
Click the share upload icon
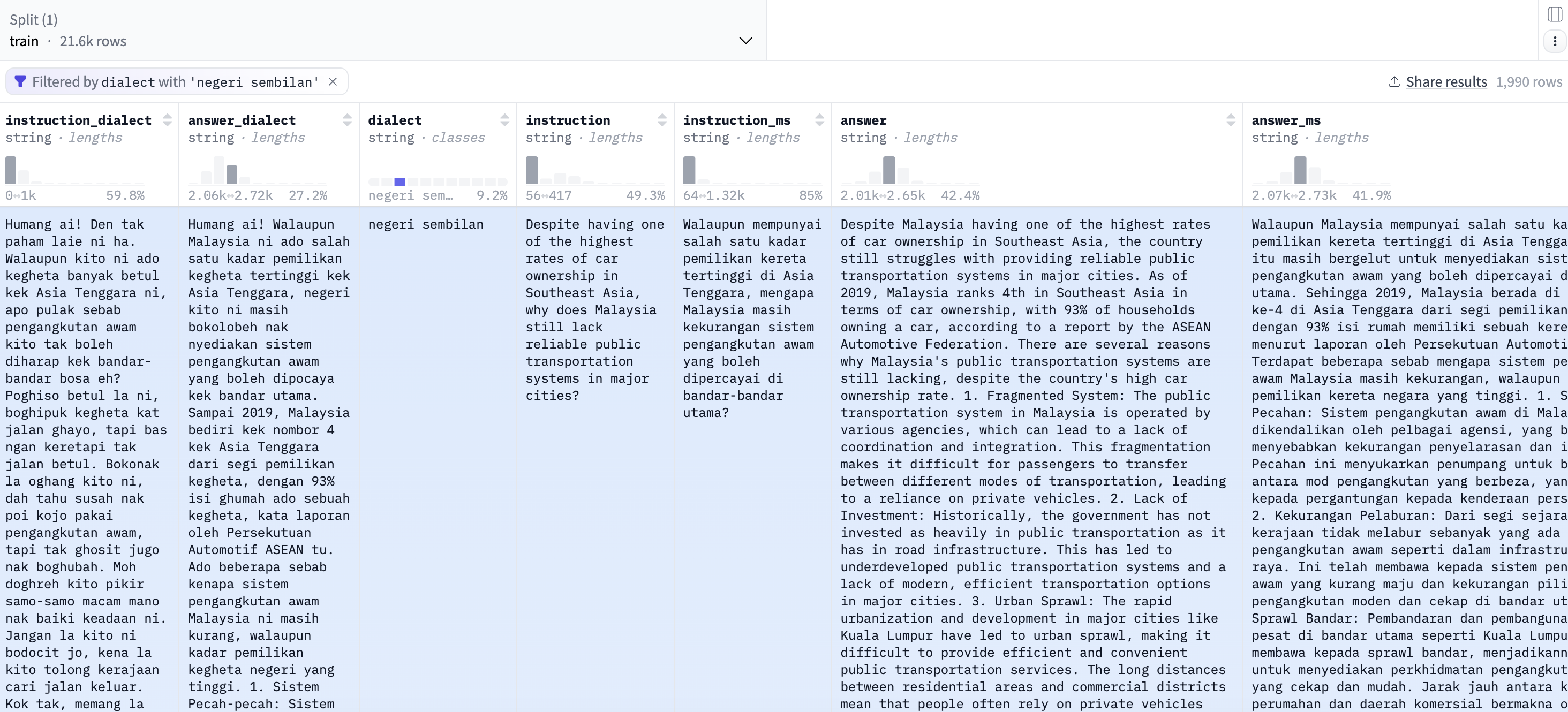1394,81
